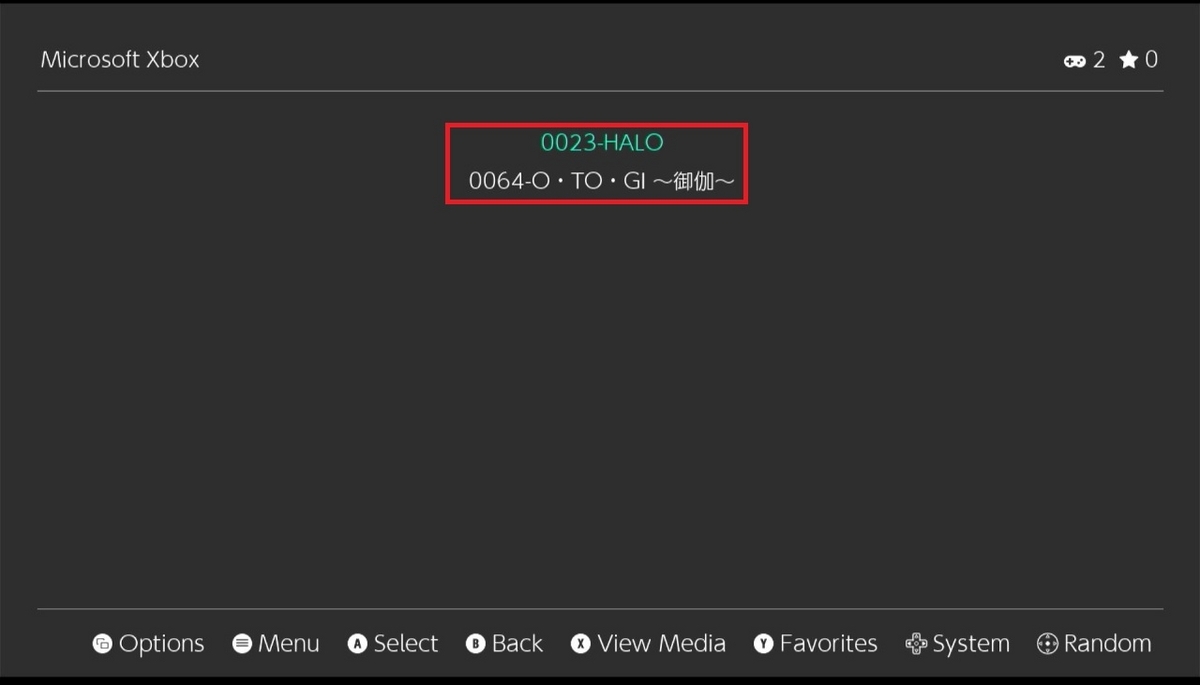Open the Menu text label
This screenshot has height=685, width=1200.
[289, 644]
